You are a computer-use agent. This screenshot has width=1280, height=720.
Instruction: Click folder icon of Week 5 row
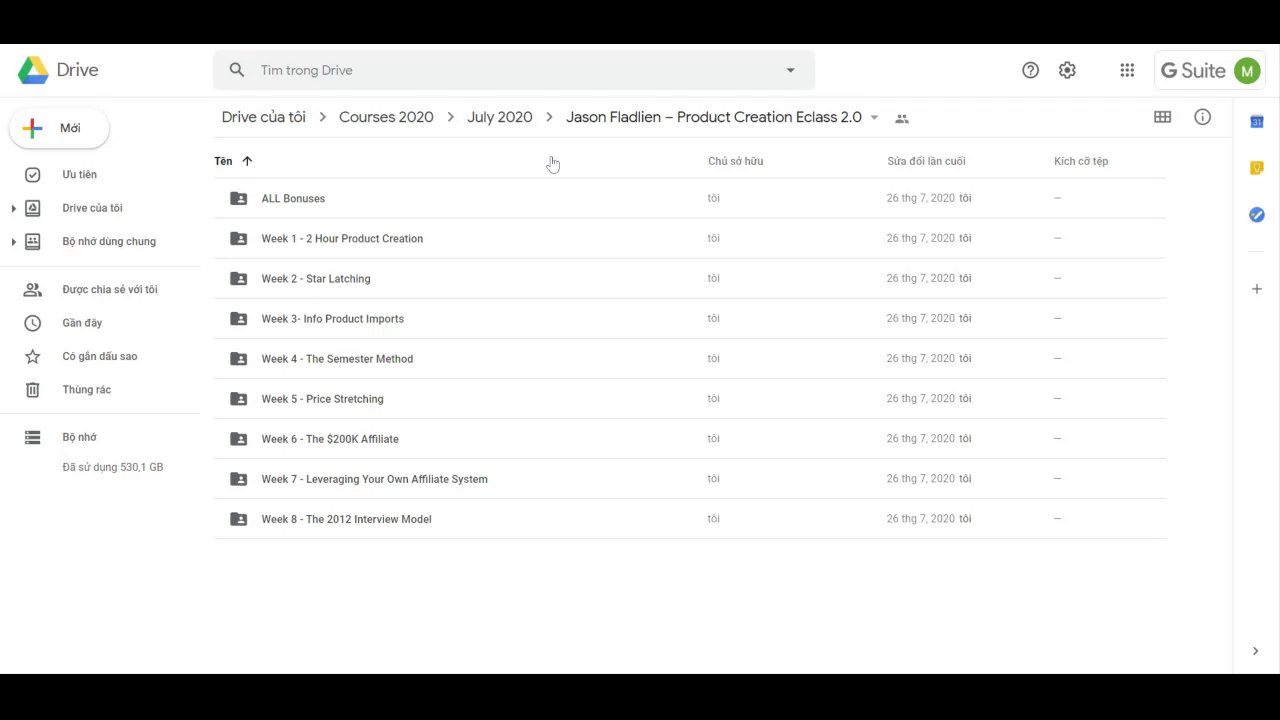pyautogui.click(x=238, y=398)
